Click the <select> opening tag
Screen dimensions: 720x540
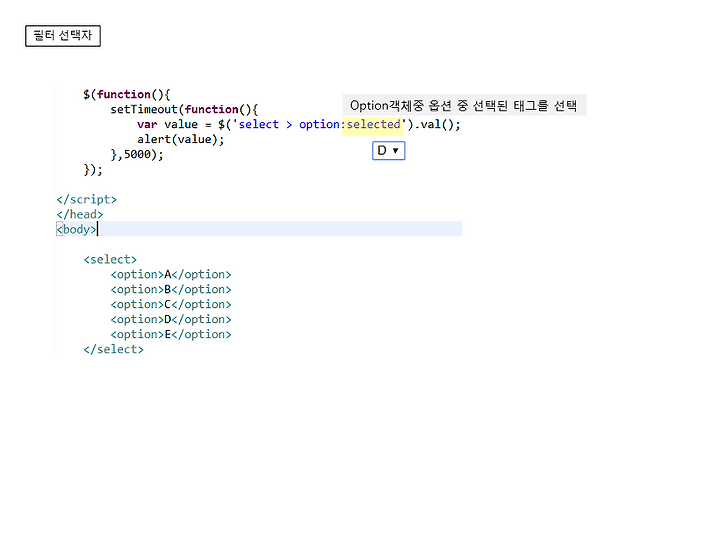click(x=110, y=259)
